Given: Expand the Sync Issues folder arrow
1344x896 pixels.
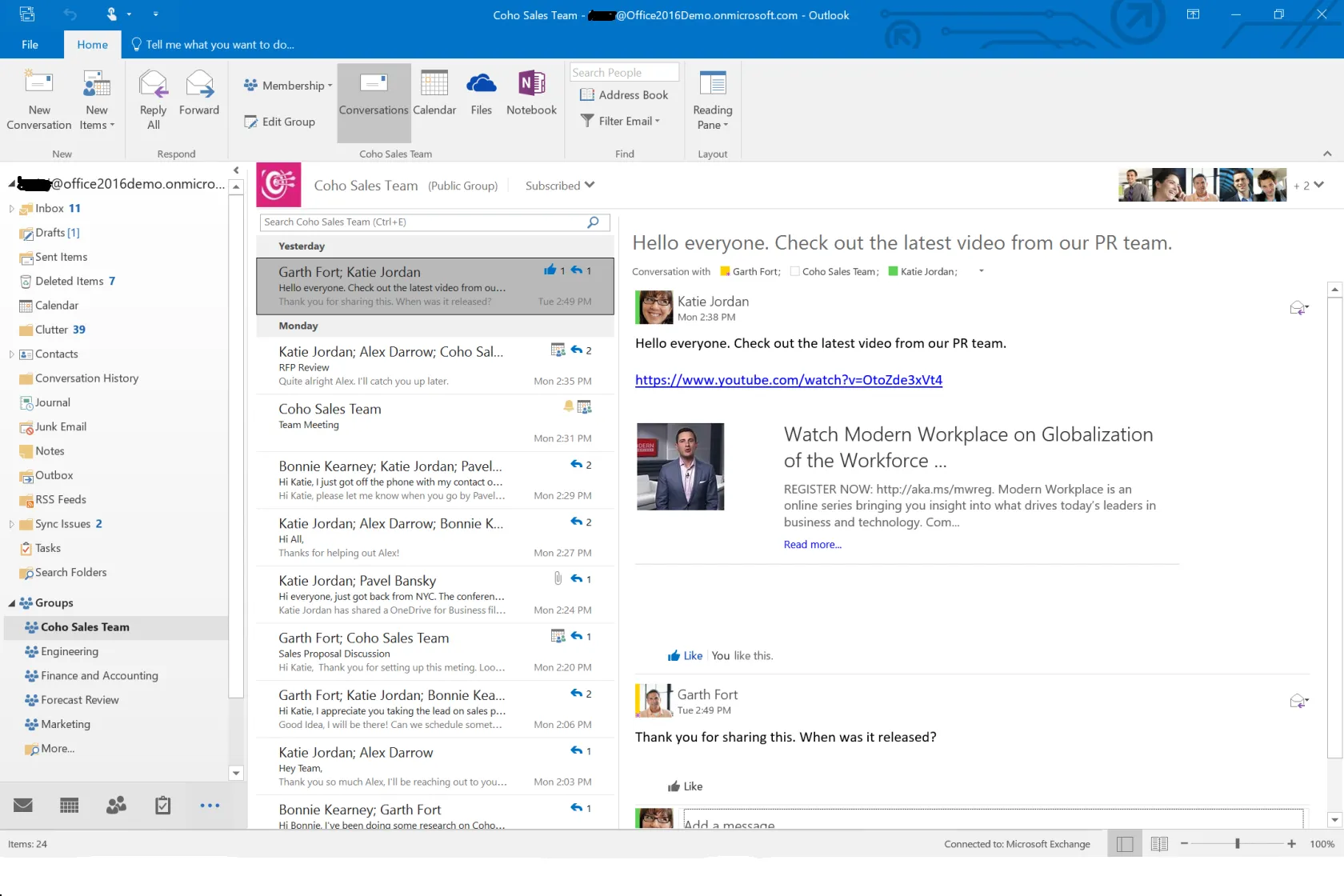Looking at the screenshot, I should pos(11,524).
